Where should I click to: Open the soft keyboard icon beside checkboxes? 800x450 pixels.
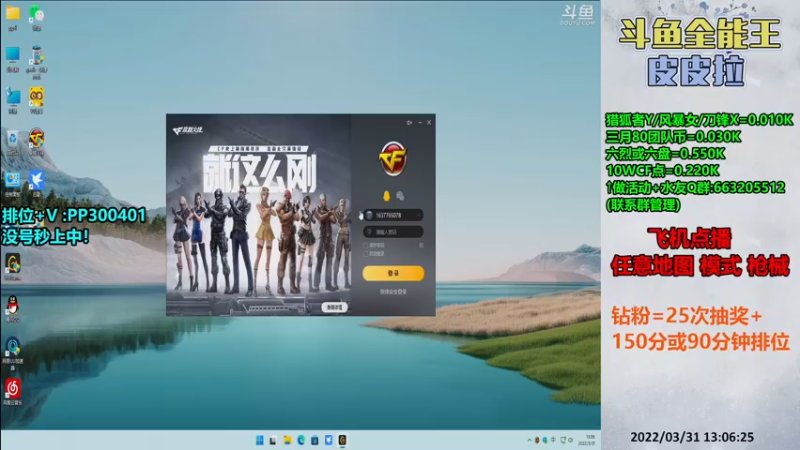(421, 245)
